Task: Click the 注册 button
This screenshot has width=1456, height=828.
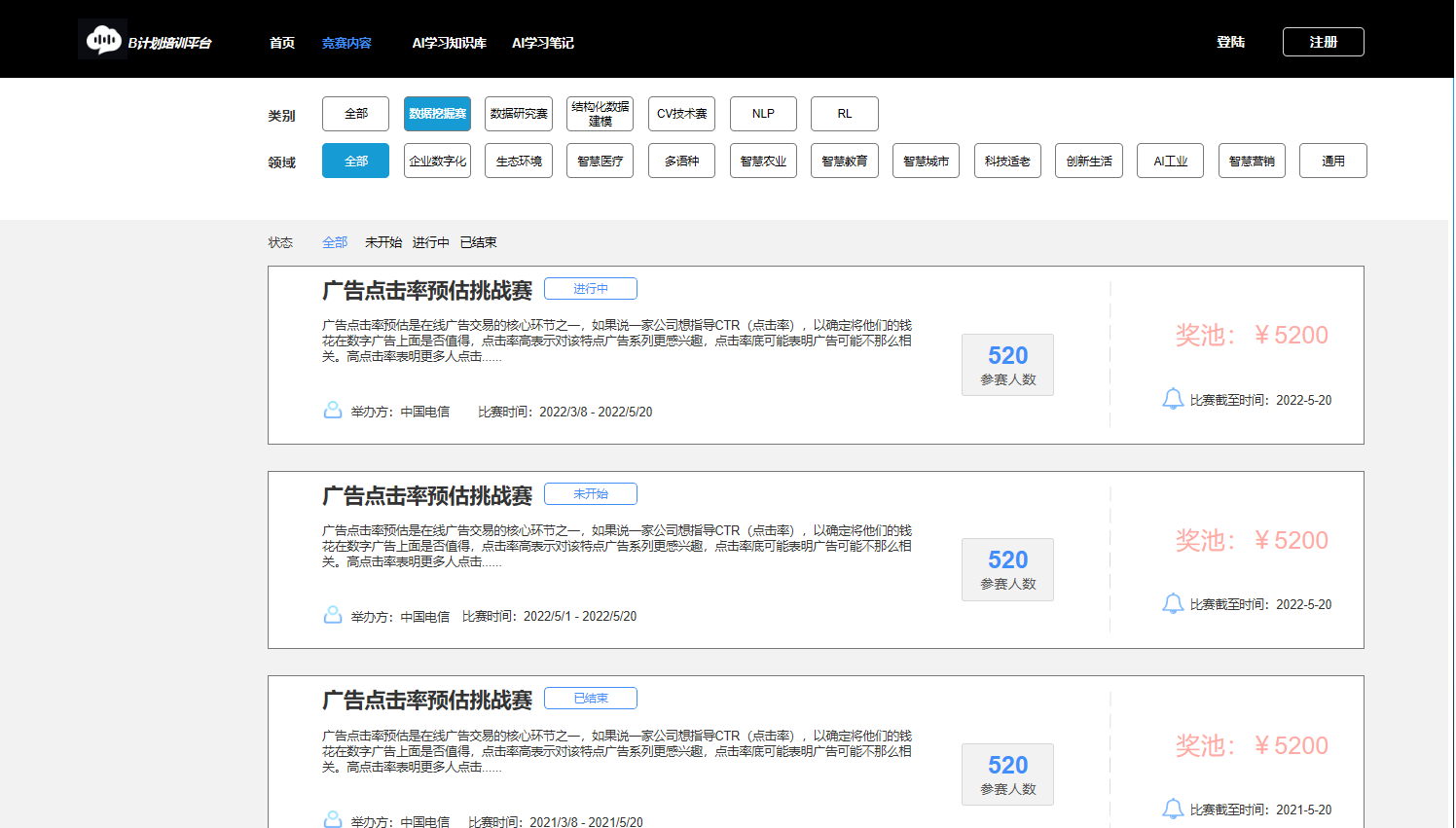Action: coord(1324,42)
